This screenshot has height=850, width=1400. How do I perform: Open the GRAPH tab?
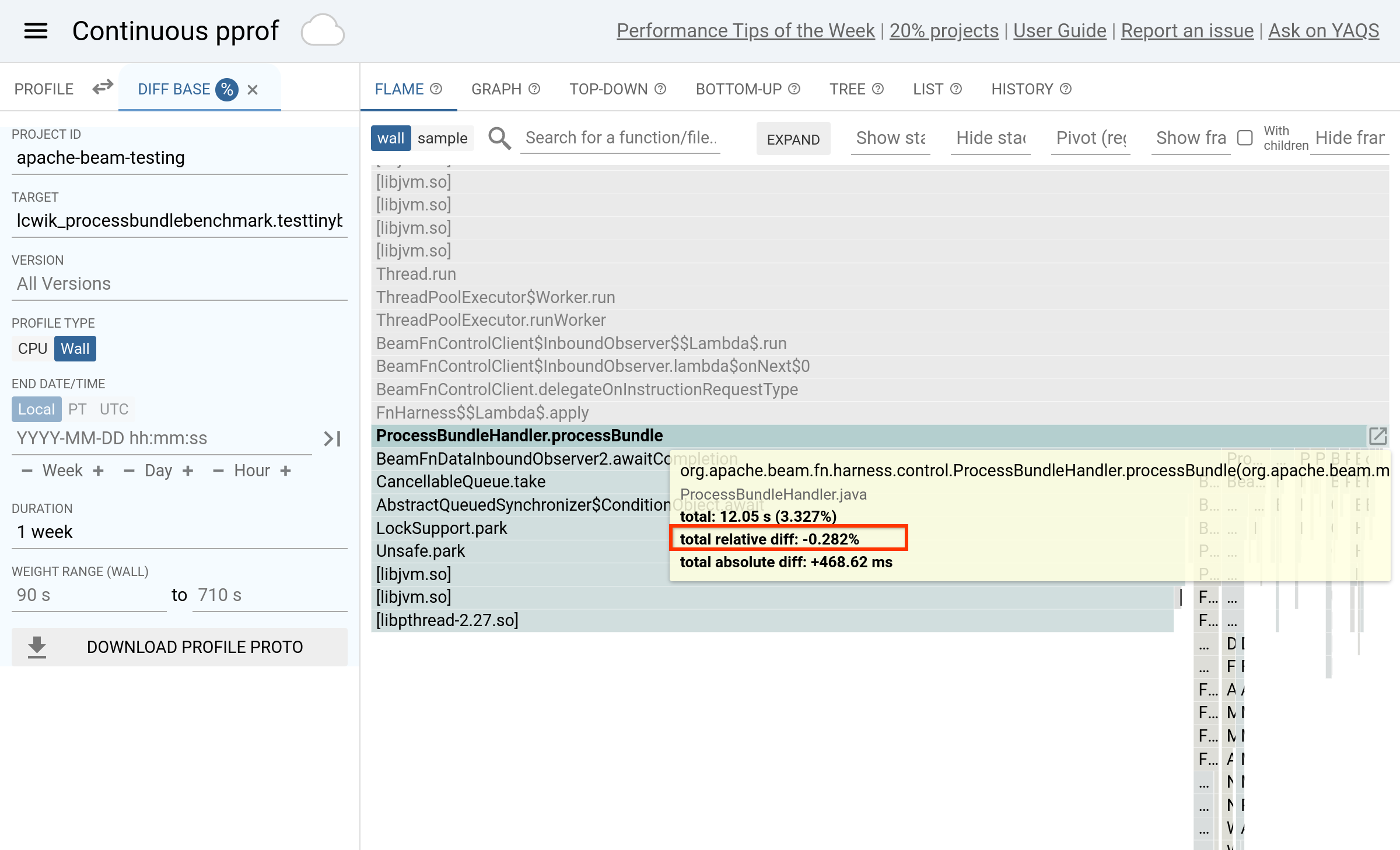(x=496, y=89)
